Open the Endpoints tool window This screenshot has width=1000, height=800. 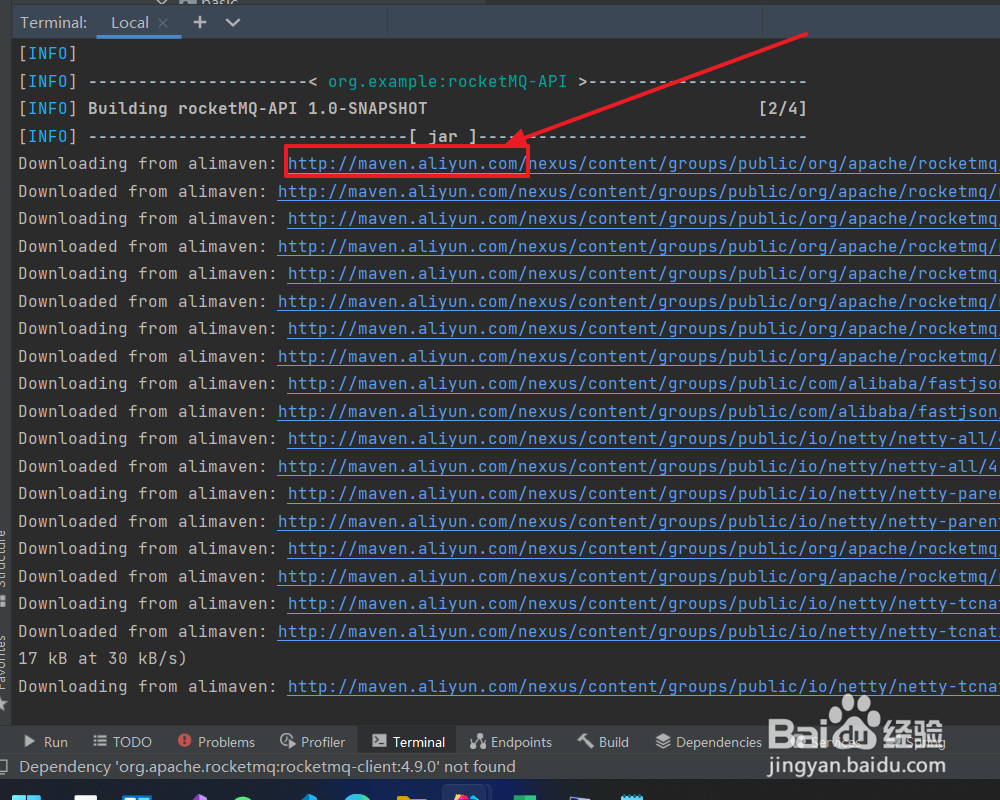point(511,742)
